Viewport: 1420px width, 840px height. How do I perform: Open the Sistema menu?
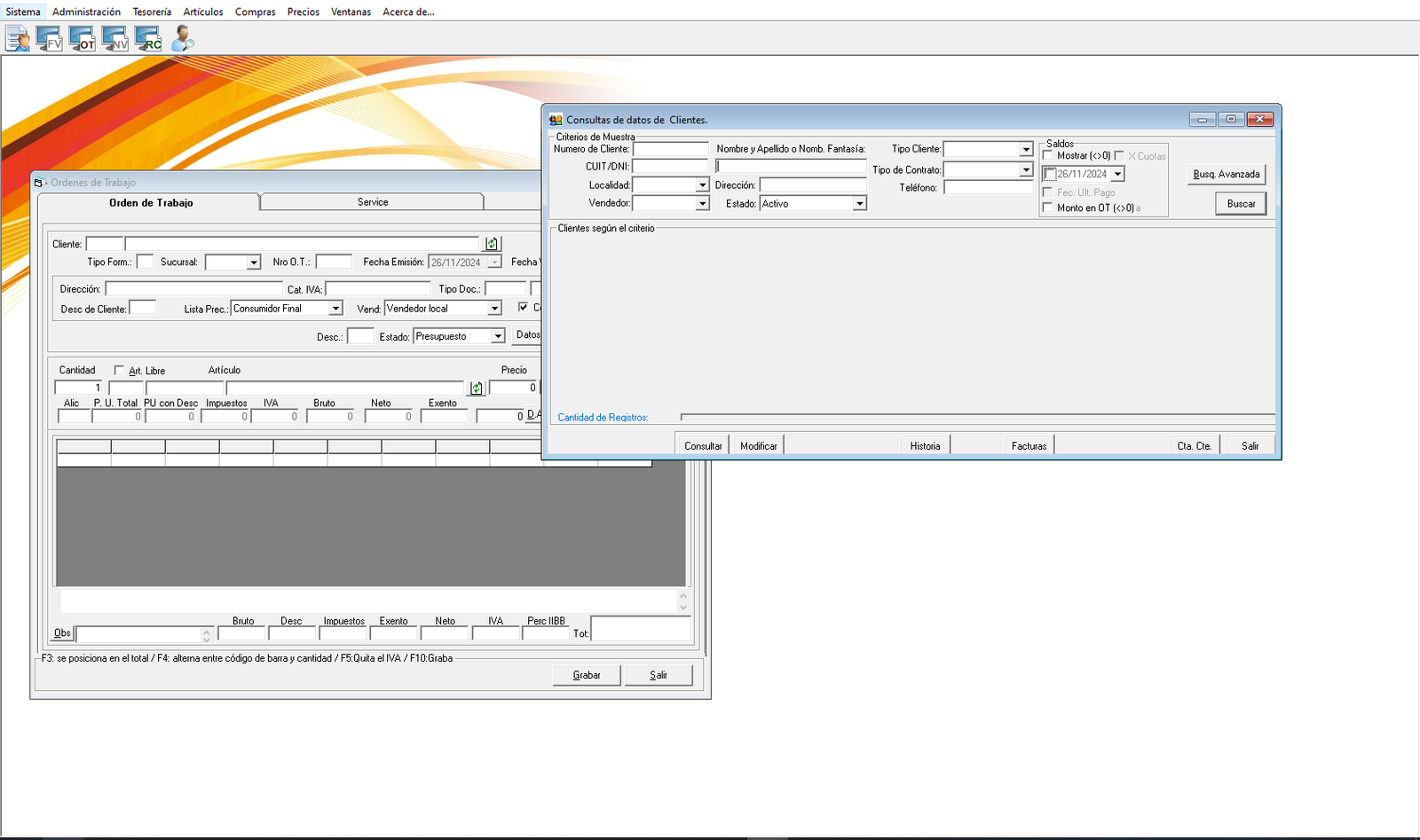(x=23, y=12)
